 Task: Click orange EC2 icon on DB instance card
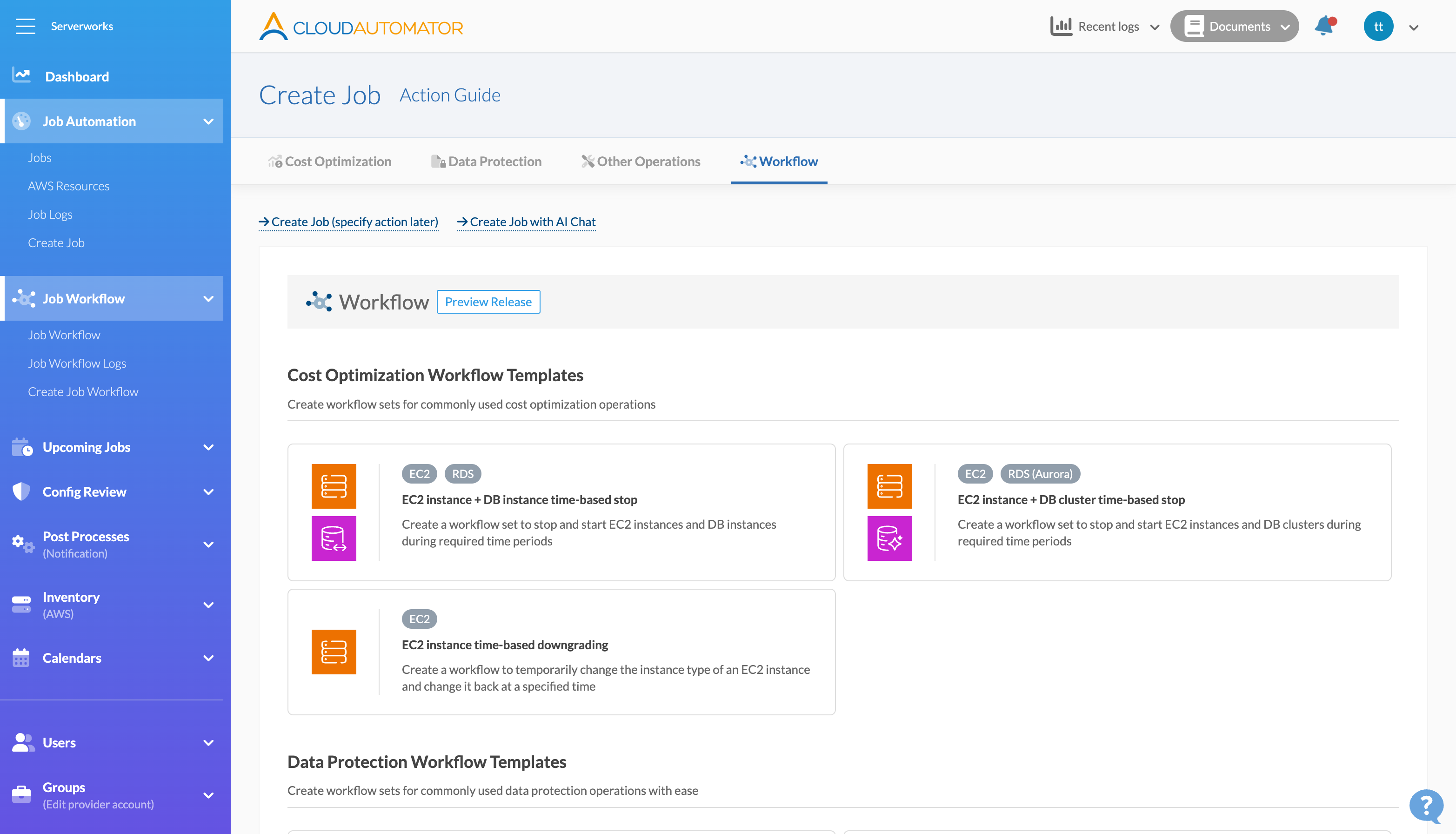[334, 486]
